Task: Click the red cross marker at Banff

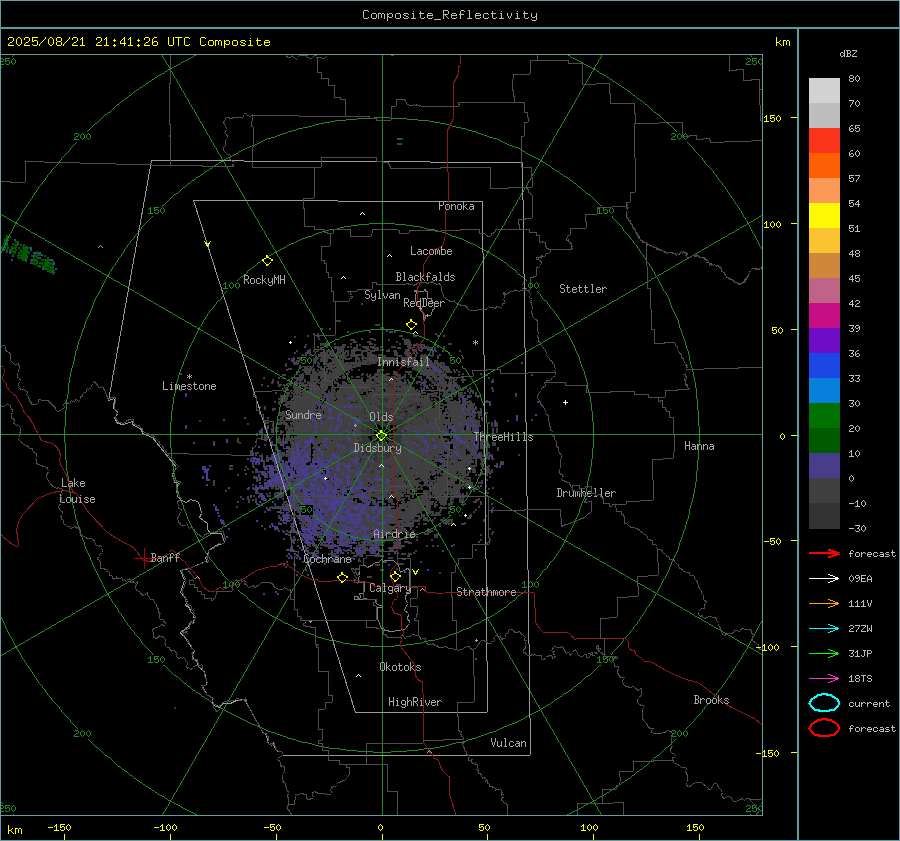Action: click(x=143, y=558)
